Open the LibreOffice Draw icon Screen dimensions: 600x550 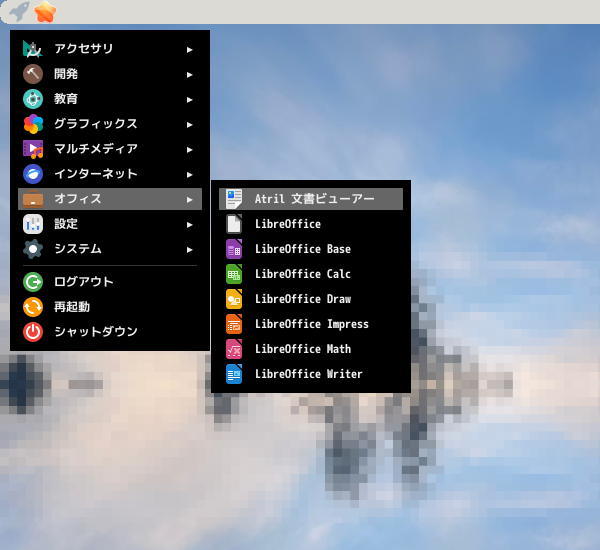234,299
